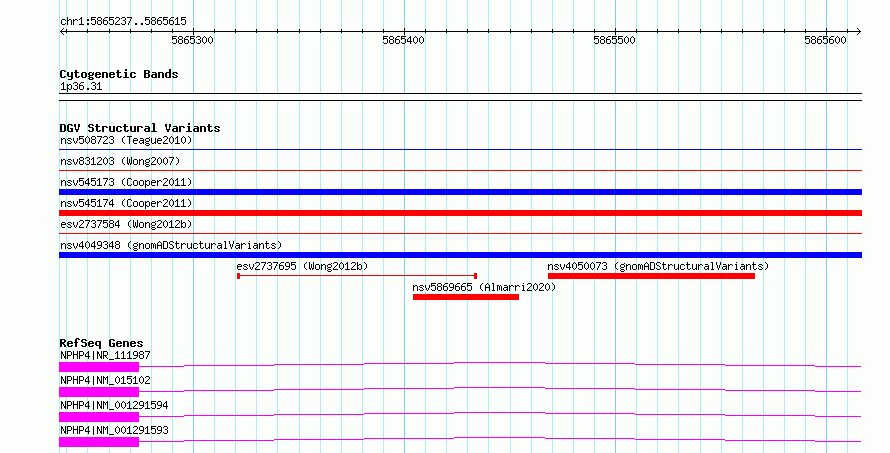The width and height of the screenshot is (890, 453).
Task: Click the magenta exon block of NM_015102
Action: pyautogui.click(x=99, y=392)
